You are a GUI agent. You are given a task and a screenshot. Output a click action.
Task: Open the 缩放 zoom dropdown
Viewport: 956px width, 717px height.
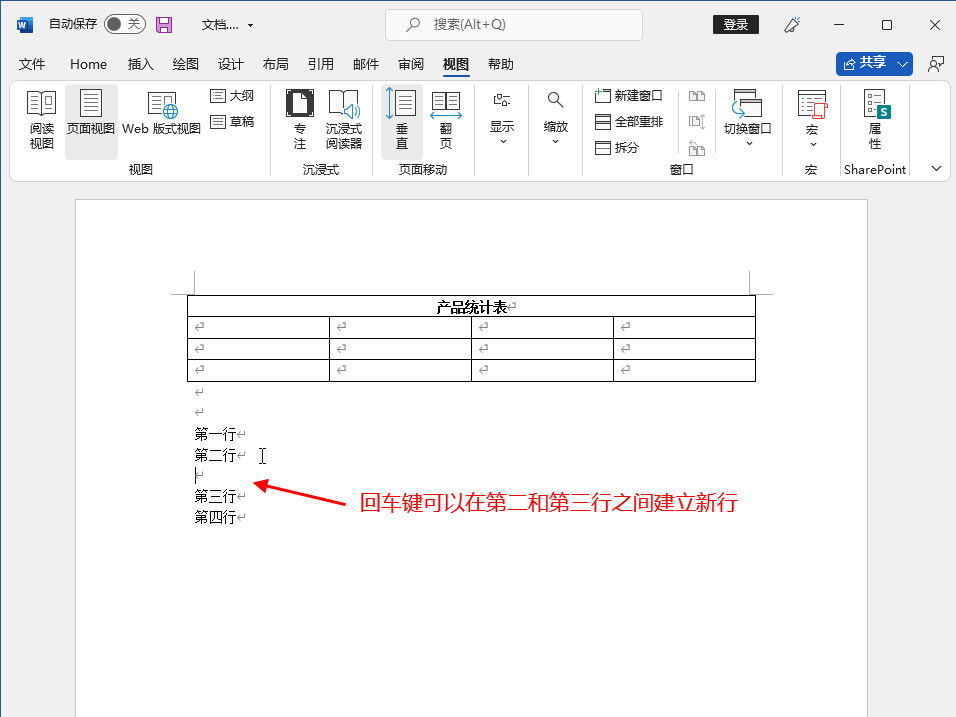coord(555,120)
